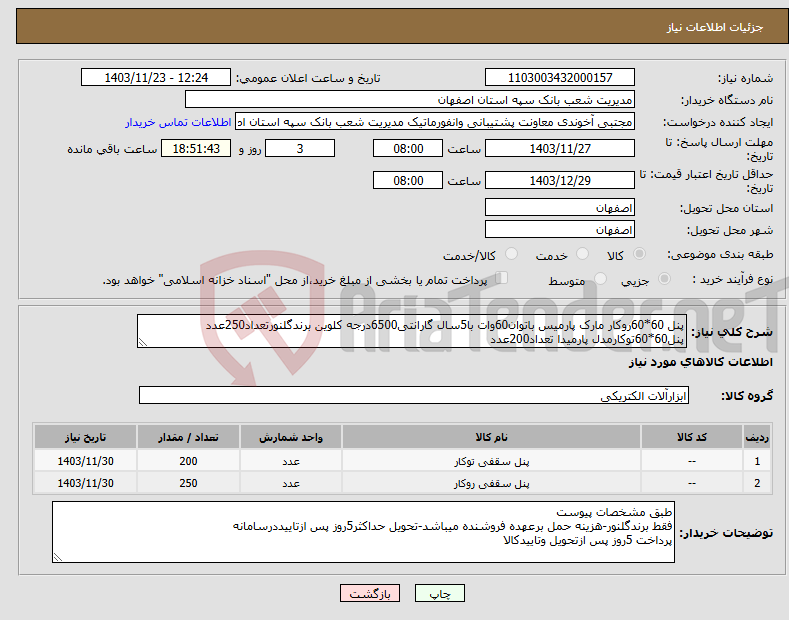Screen dimensions: 789x620
Task: Click the توضیحات خریدار notes textarea
Action: coord(363,532)
